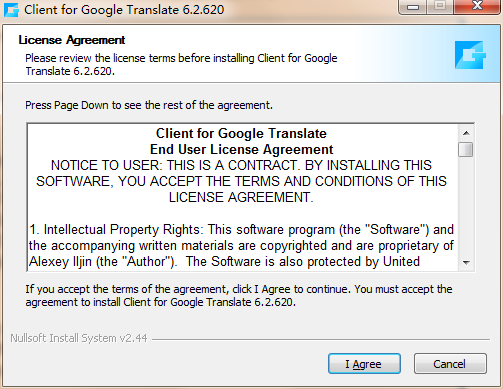Cancel the installation
This screenshot has width=503, height=389.
pos(450,364)
